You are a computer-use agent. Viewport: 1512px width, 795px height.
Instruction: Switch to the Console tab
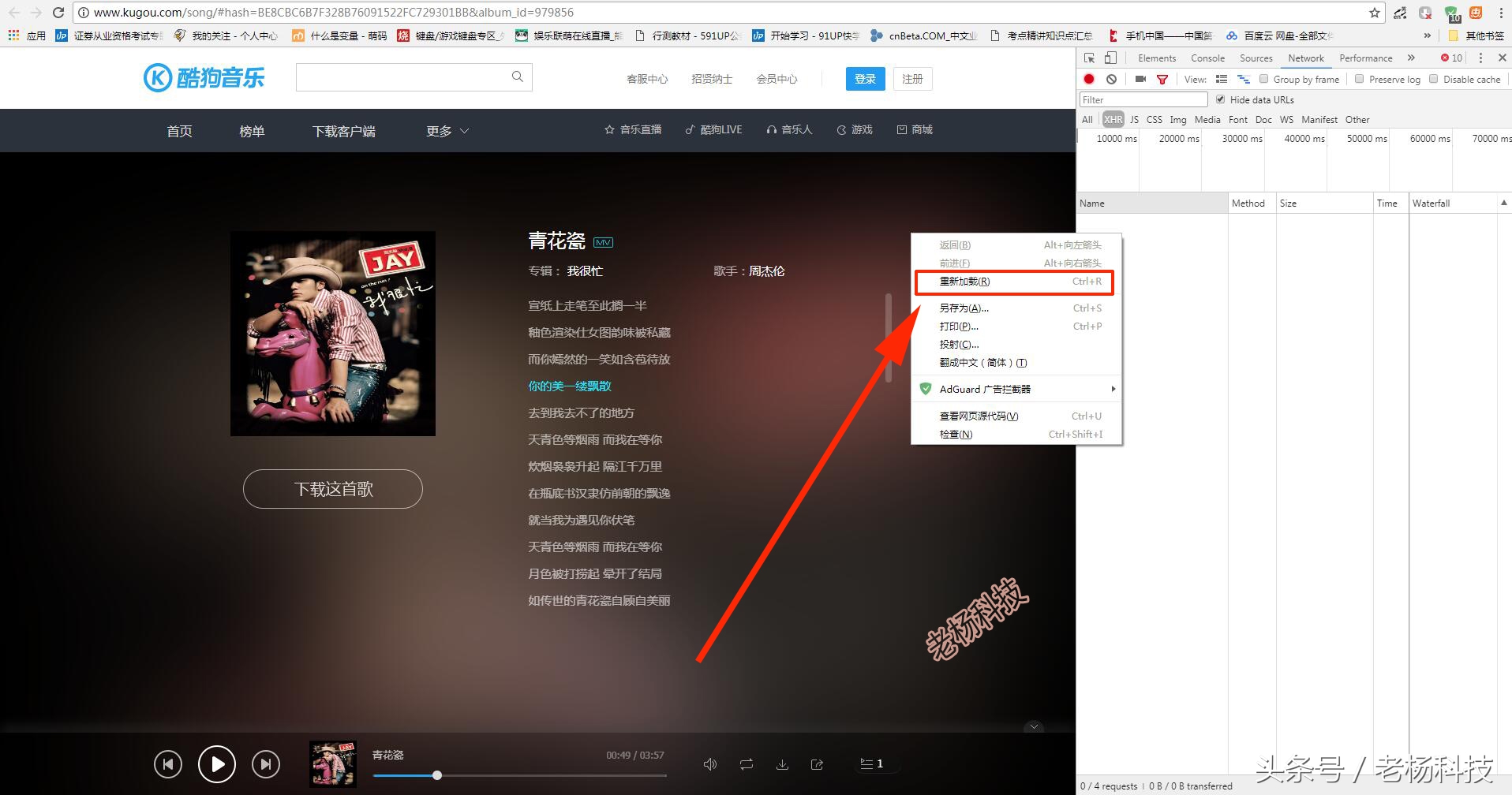tap(1207, 58)
